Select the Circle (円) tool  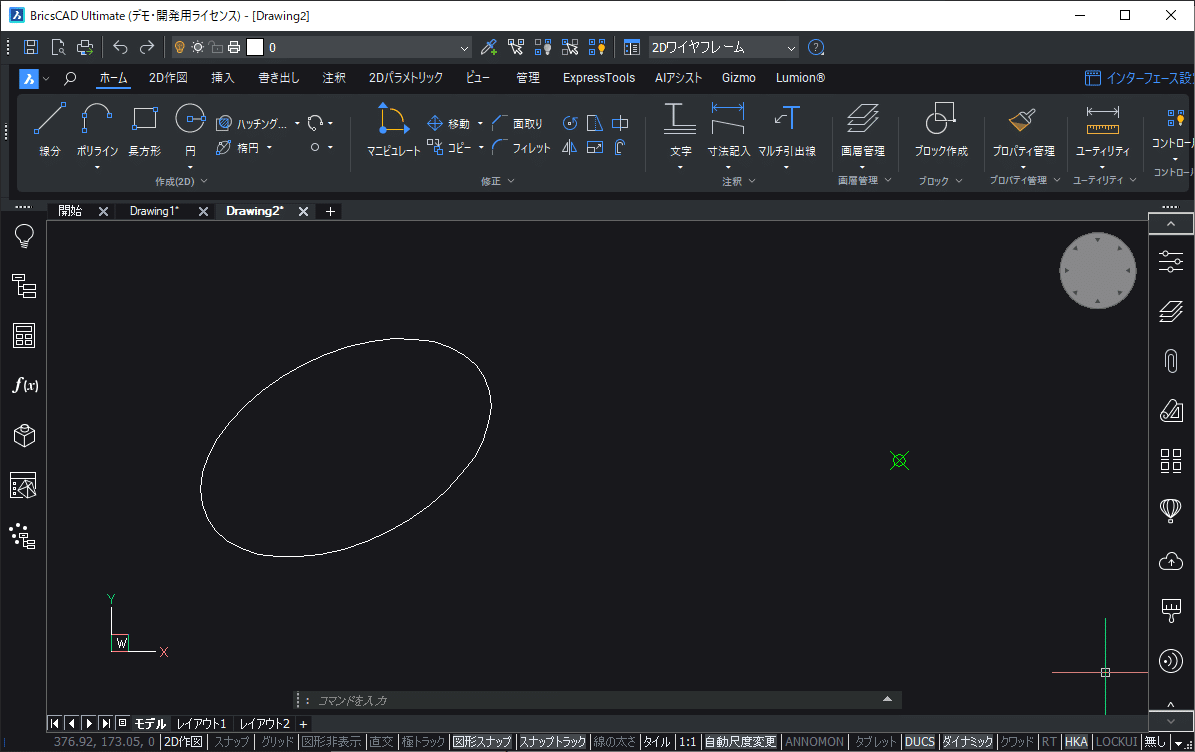(x=190, y=129)
